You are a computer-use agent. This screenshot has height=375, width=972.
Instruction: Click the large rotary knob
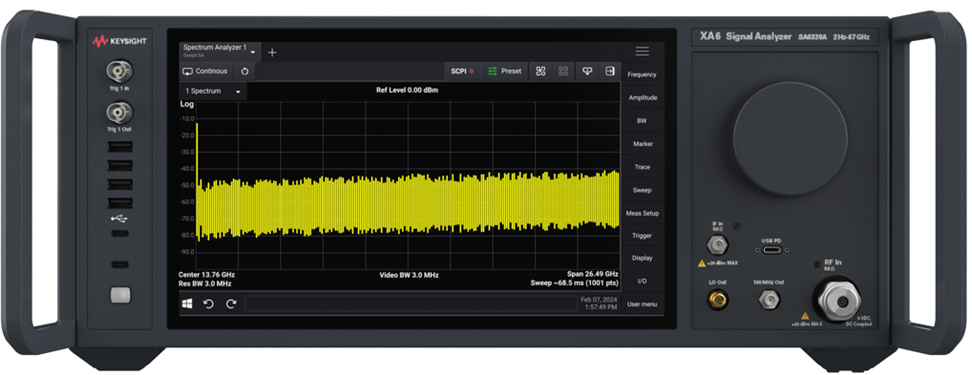click(790, 139)
